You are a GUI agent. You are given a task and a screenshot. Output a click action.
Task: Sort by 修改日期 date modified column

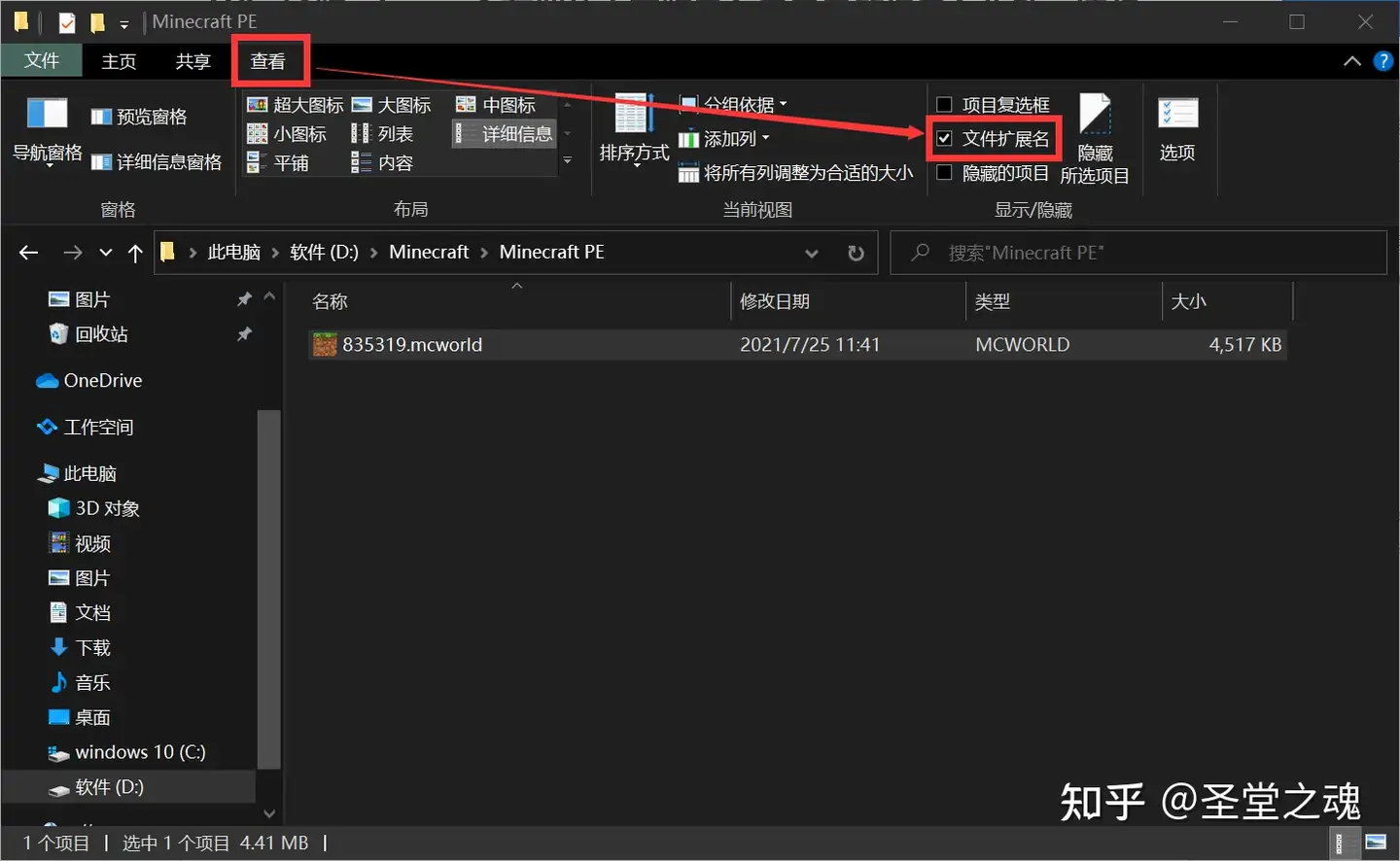[x=848, y=302]
